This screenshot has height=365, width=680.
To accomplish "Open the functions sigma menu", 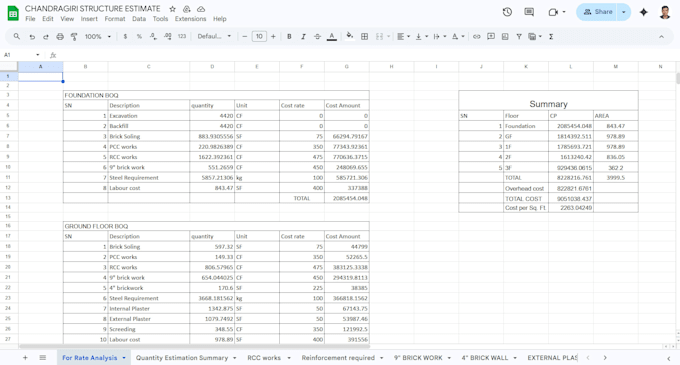I will (551, 37).
